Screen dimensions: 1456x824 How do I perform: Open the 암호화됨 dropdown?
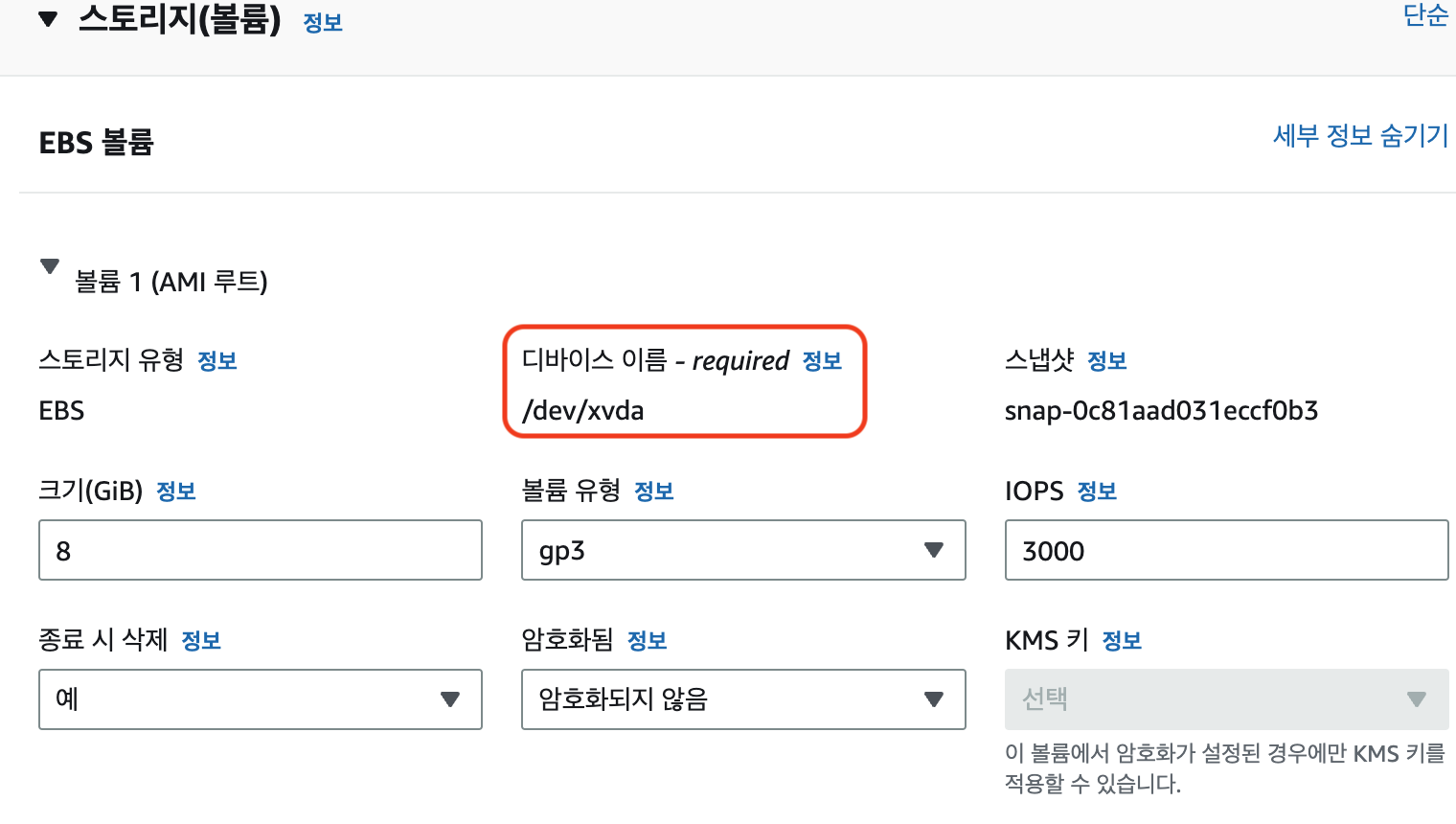pyautogui.click(x=742, y=699)
